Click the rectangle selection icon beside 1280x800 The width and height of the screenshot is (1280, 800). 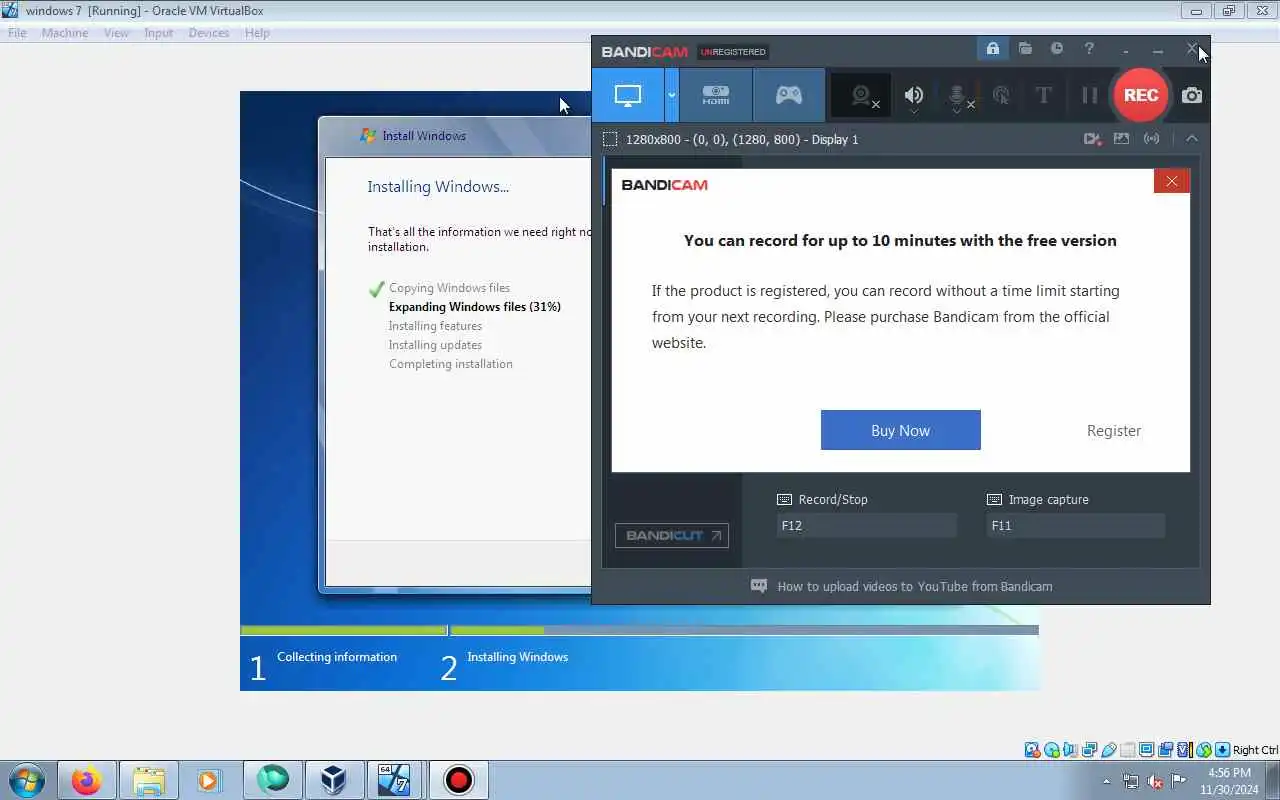pos(610,139)
